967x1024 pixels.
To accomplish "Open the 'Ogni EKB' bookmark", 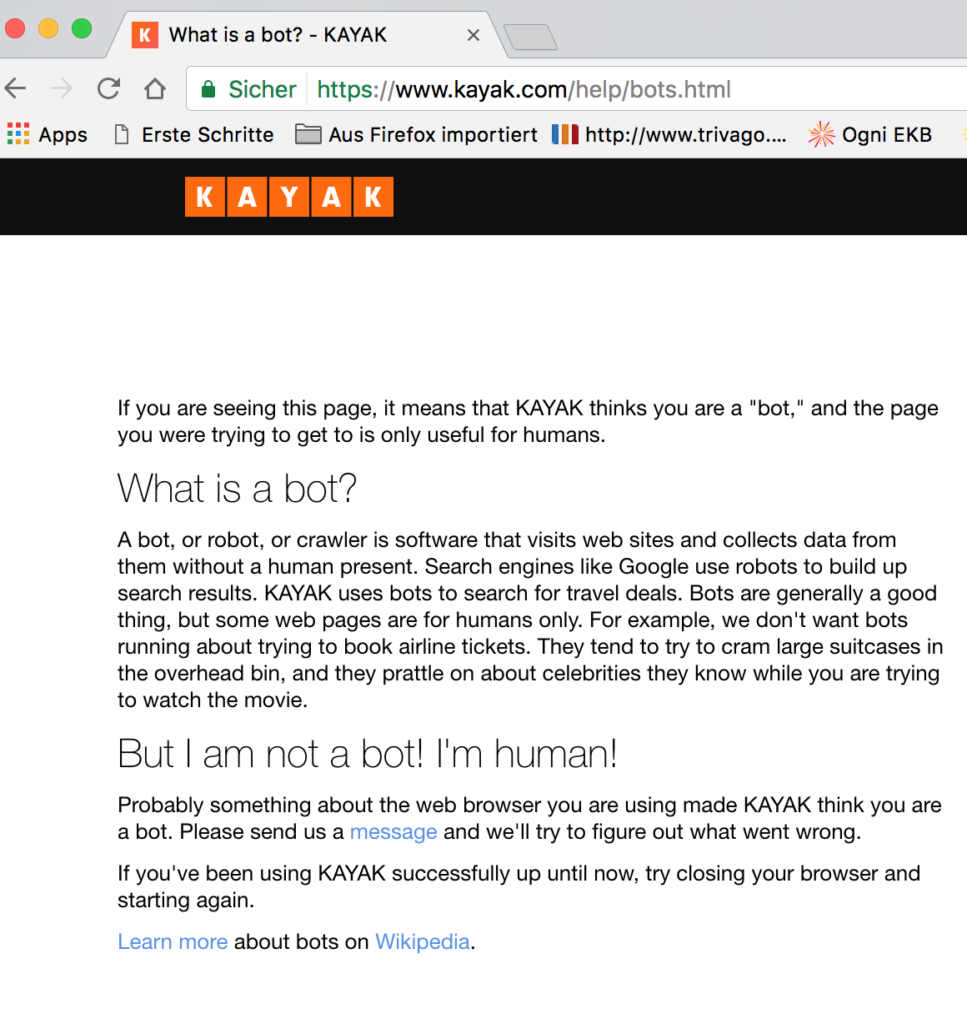I will [870, 135].
